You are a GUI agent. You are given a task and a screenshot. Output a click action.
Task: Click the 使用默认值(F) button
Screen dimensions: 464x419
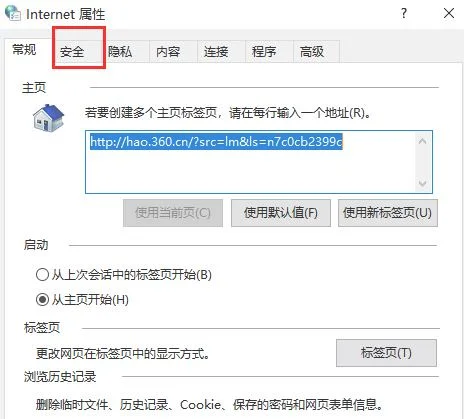point(281,213)
